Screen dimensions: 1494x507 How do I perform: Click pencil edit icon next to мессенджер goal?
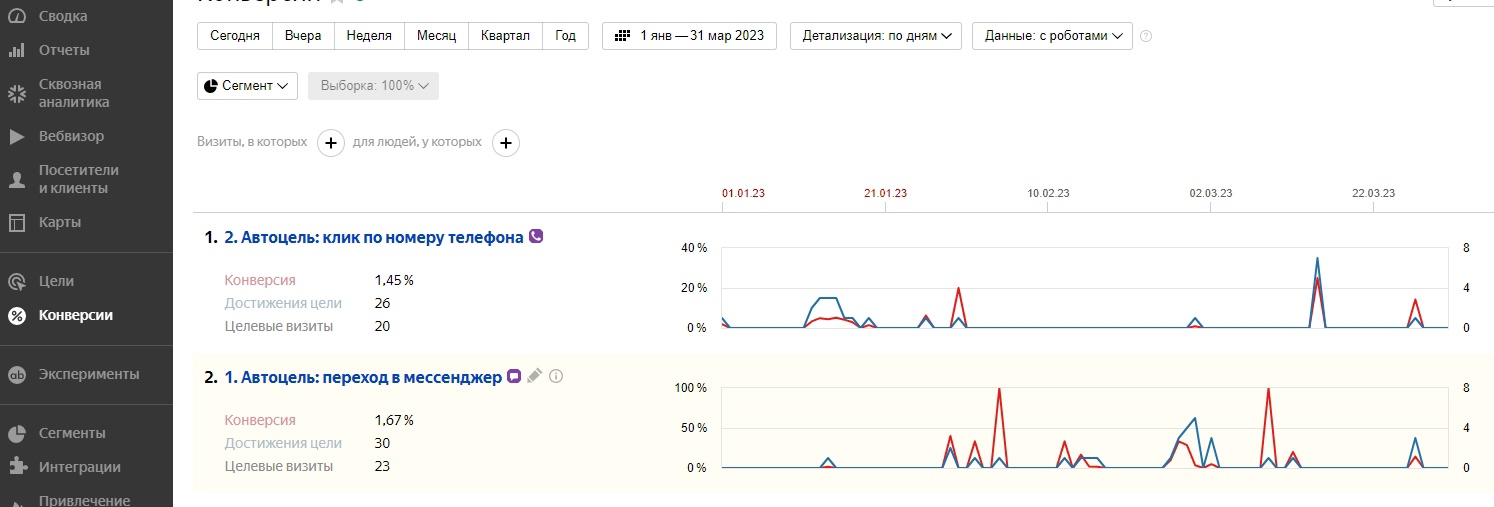click(x=535, y=376)
